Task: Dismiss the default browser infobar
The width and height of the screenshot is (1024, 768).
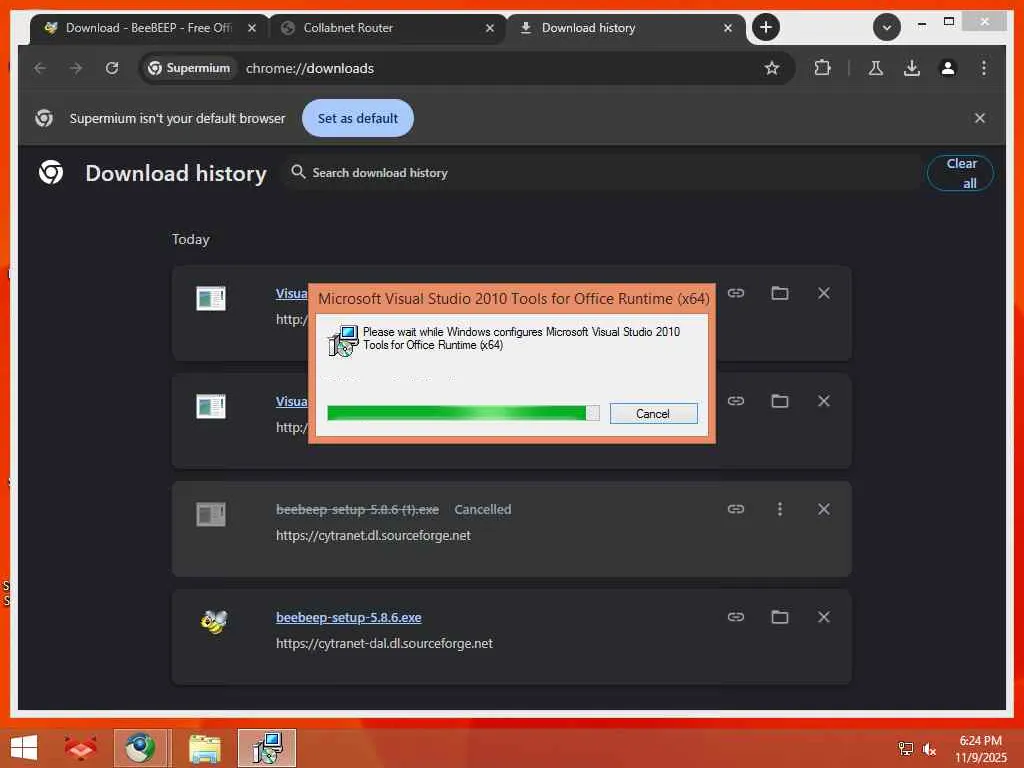Action: (x=980, y=118)
